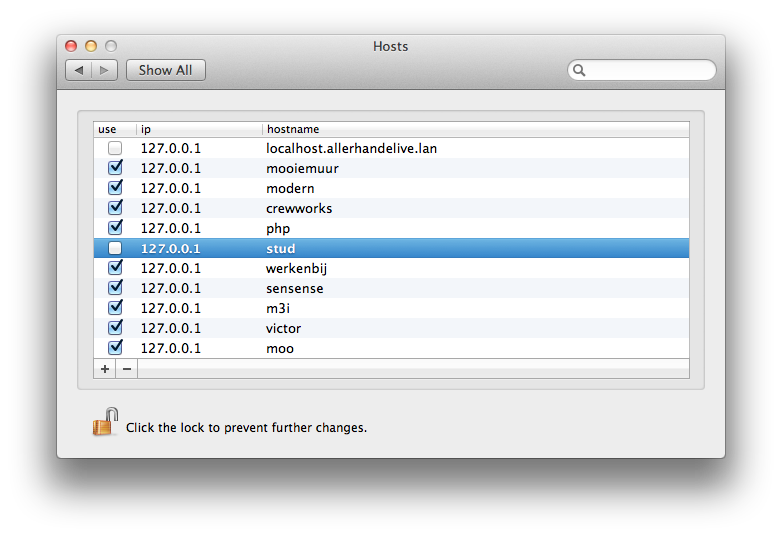Screen dimensions: 782x537
Task: Select the werkenbij hostname row
Action: click(x=297, y=268)
